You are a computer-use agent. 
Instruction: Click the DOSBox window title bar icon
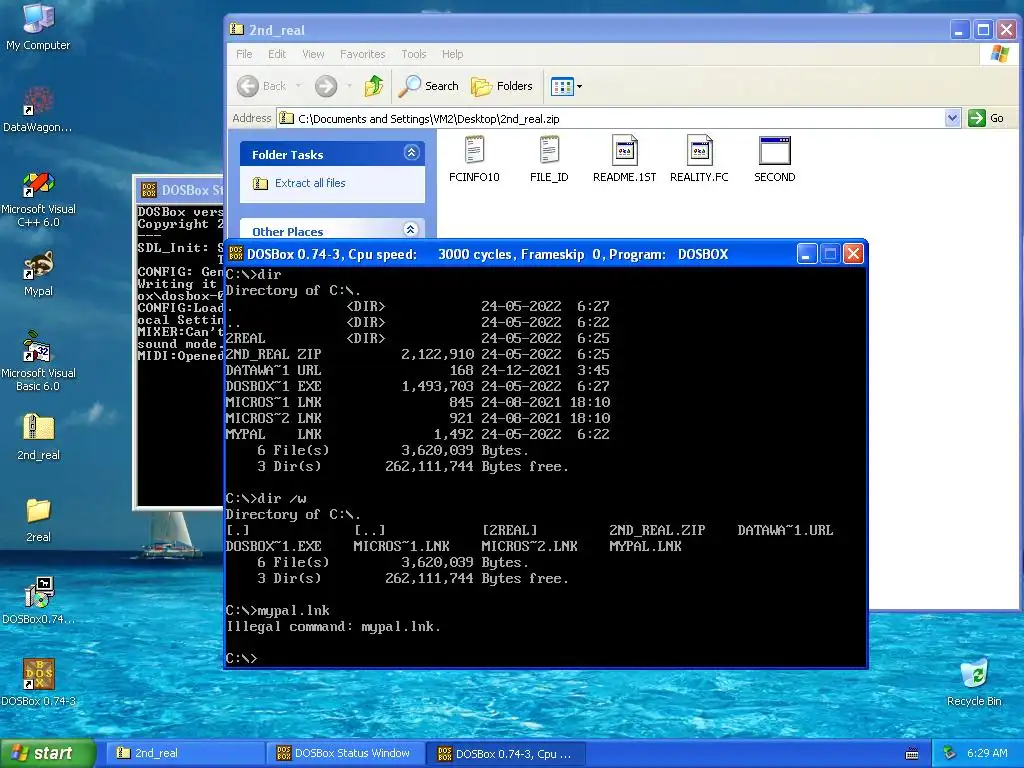coord(236,253)
